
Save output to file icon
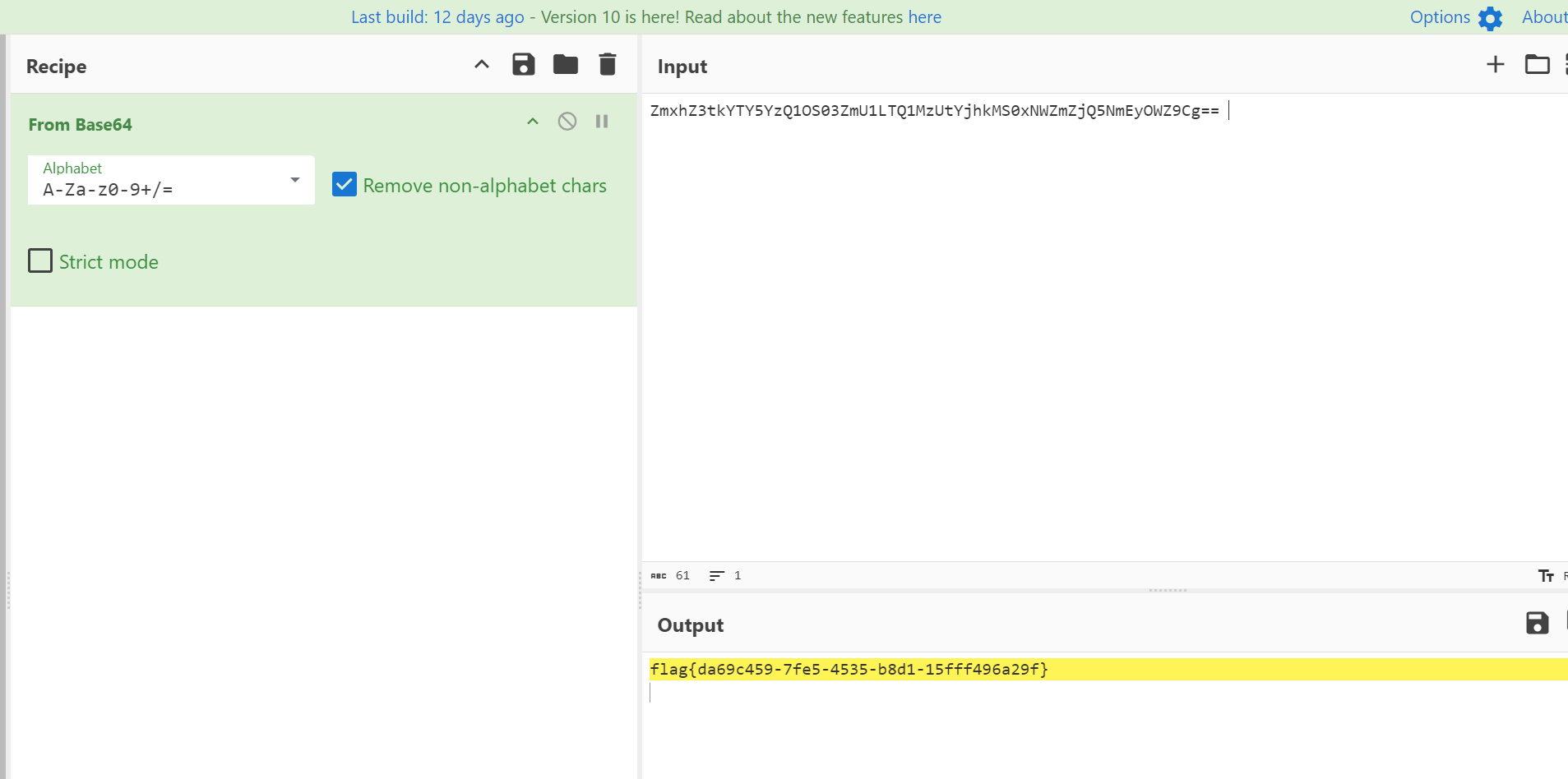point(1537,624)
